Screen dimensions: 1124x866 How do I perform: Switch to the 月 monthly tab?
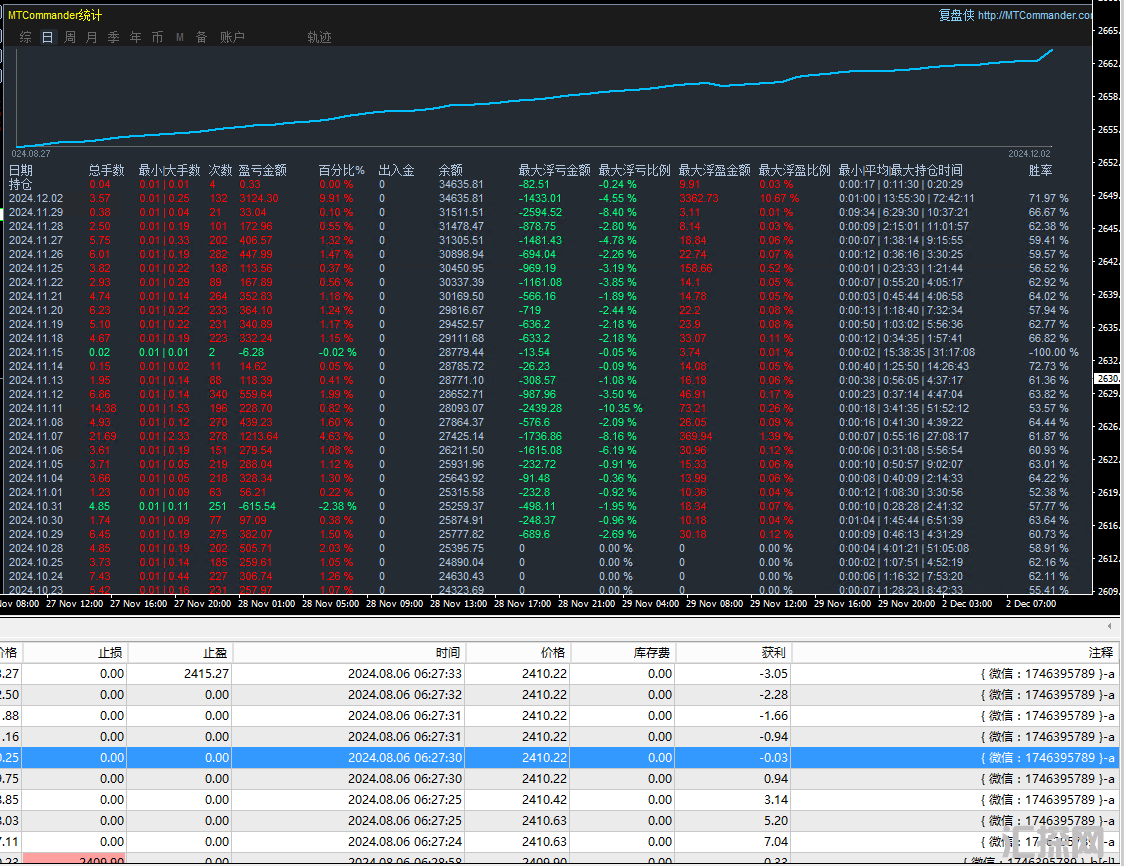coord(92,37)
